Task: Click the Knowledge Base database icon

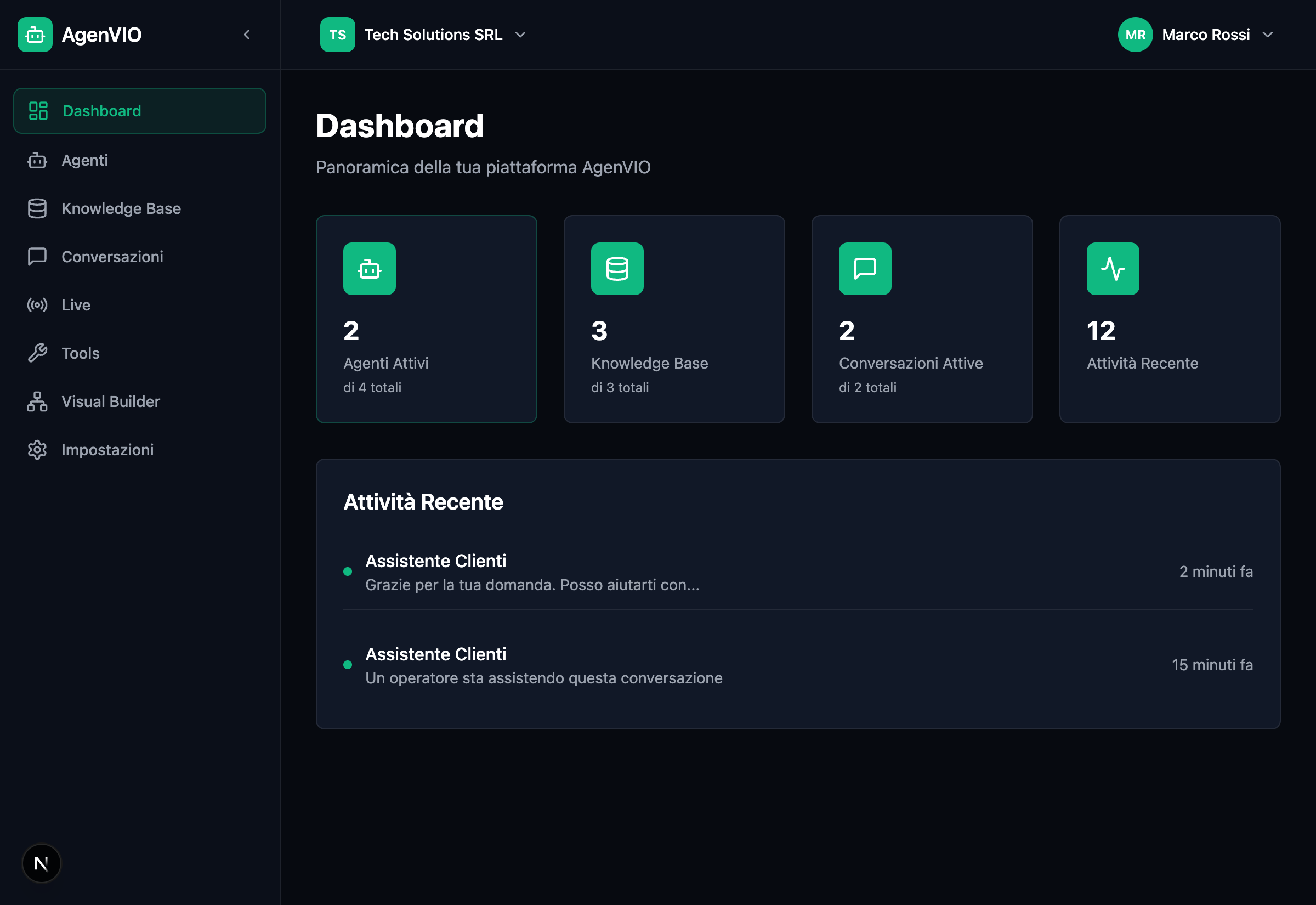Action: [37, 208]
